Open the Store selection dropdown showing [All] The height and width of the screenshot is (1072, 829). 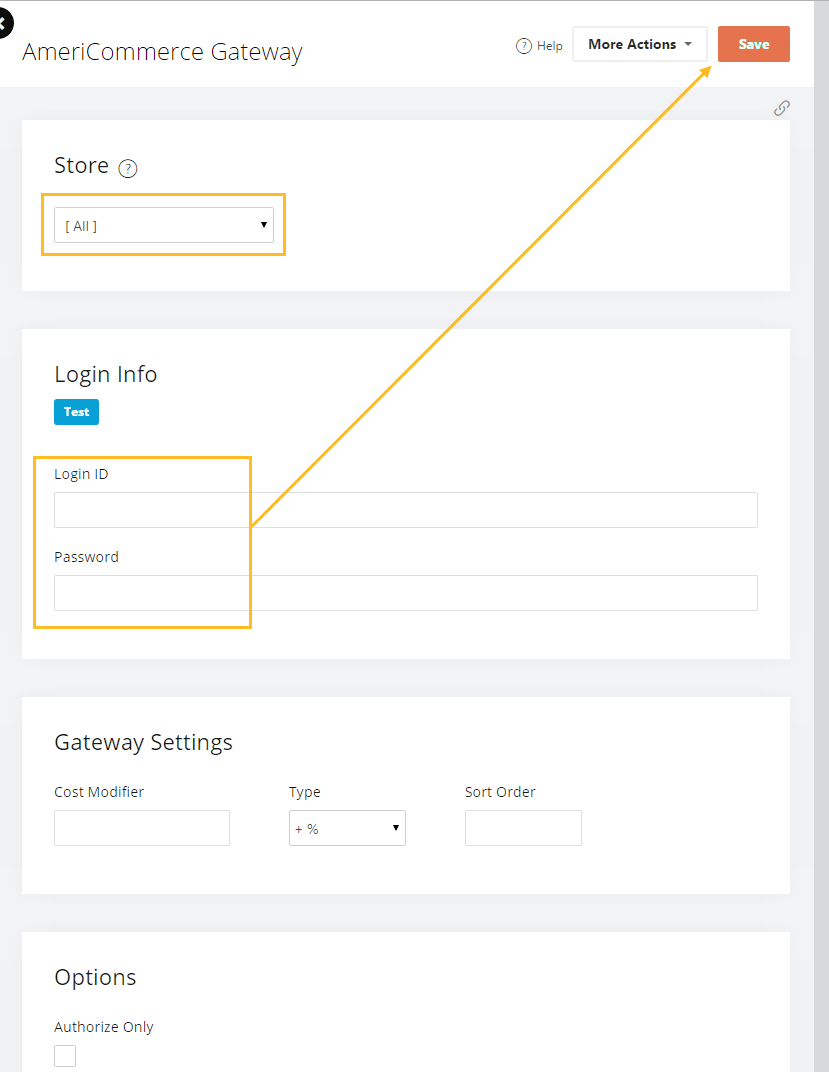pyautogui.click(x=163, y=224)
